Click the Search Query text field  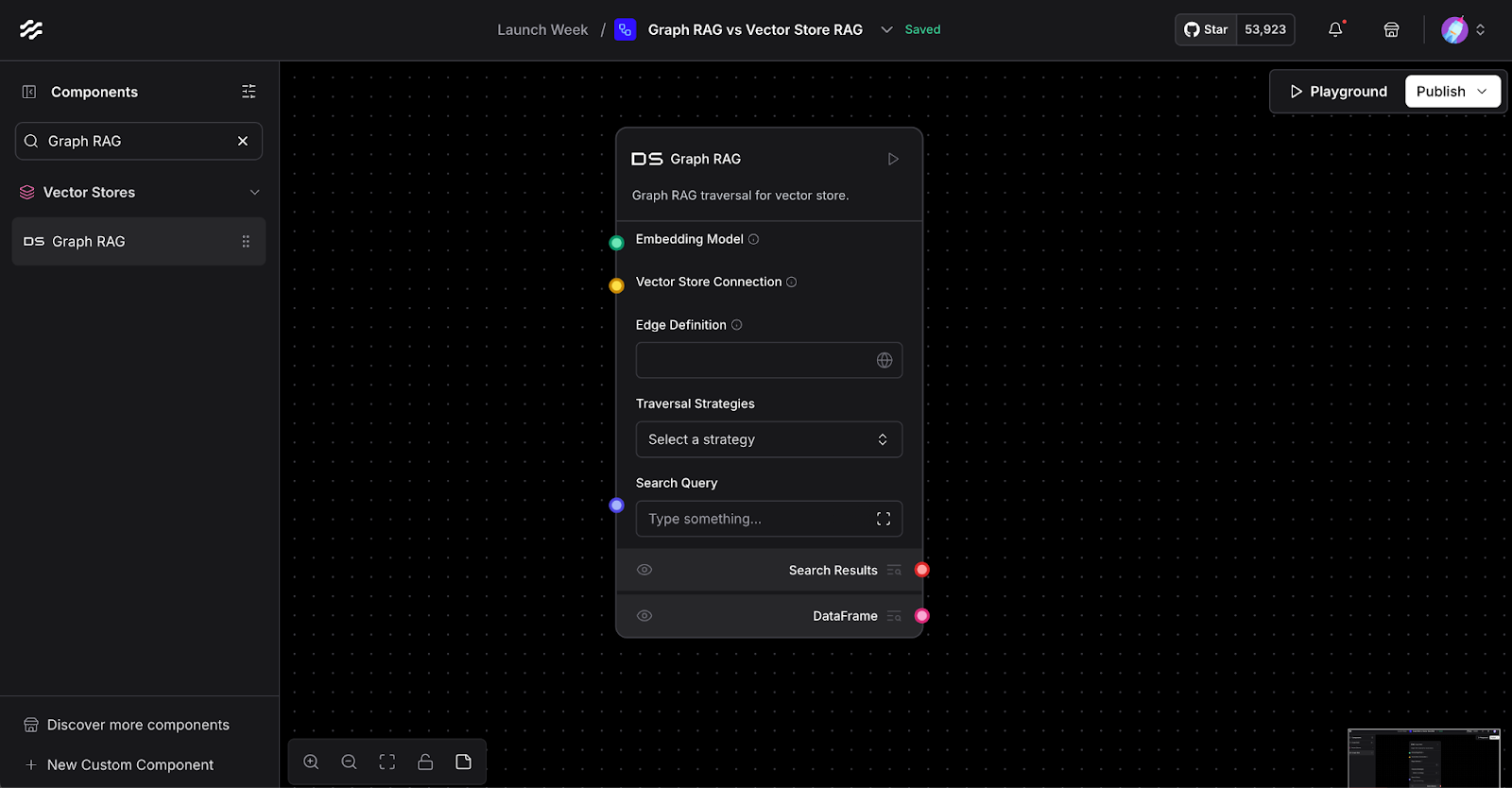point(756,519)
